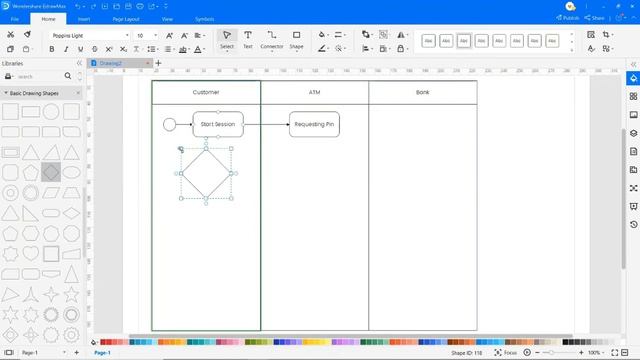This screenshot has width=640, height=360.
Task: Click the Lock icon in ribbon
Action: tap(401, 49)
